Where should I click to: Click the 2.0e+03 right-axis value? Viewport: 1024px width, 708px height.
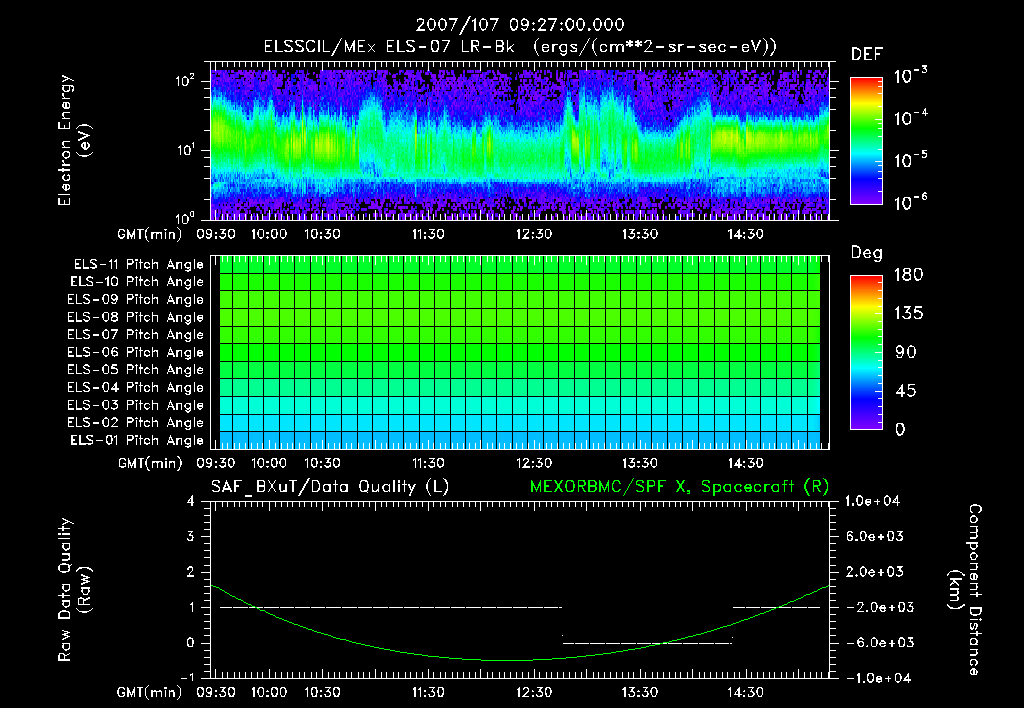pyautogui.click(x=875, y=572)
